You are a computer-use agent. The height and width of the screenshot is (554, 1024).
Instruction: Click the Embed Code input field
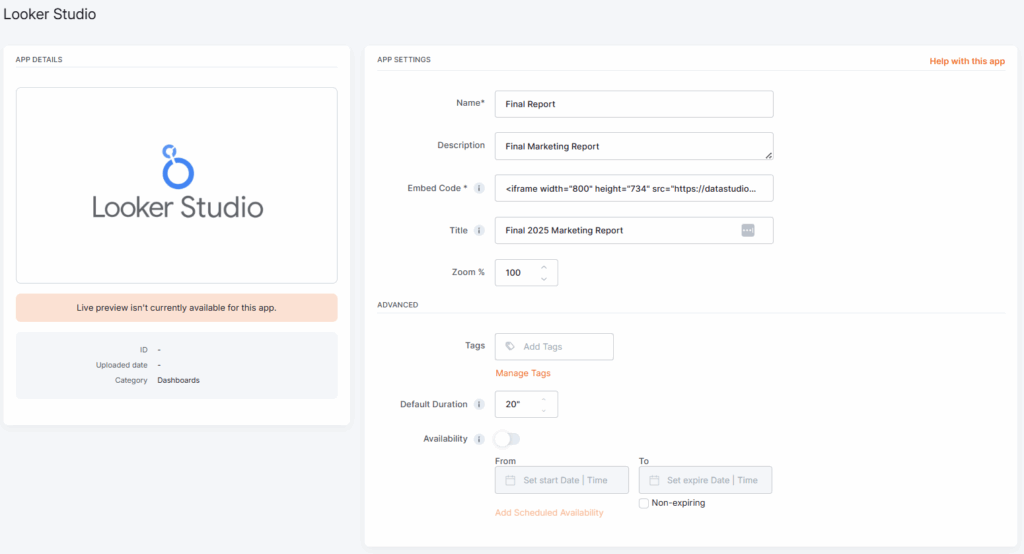tap(634, 188)
